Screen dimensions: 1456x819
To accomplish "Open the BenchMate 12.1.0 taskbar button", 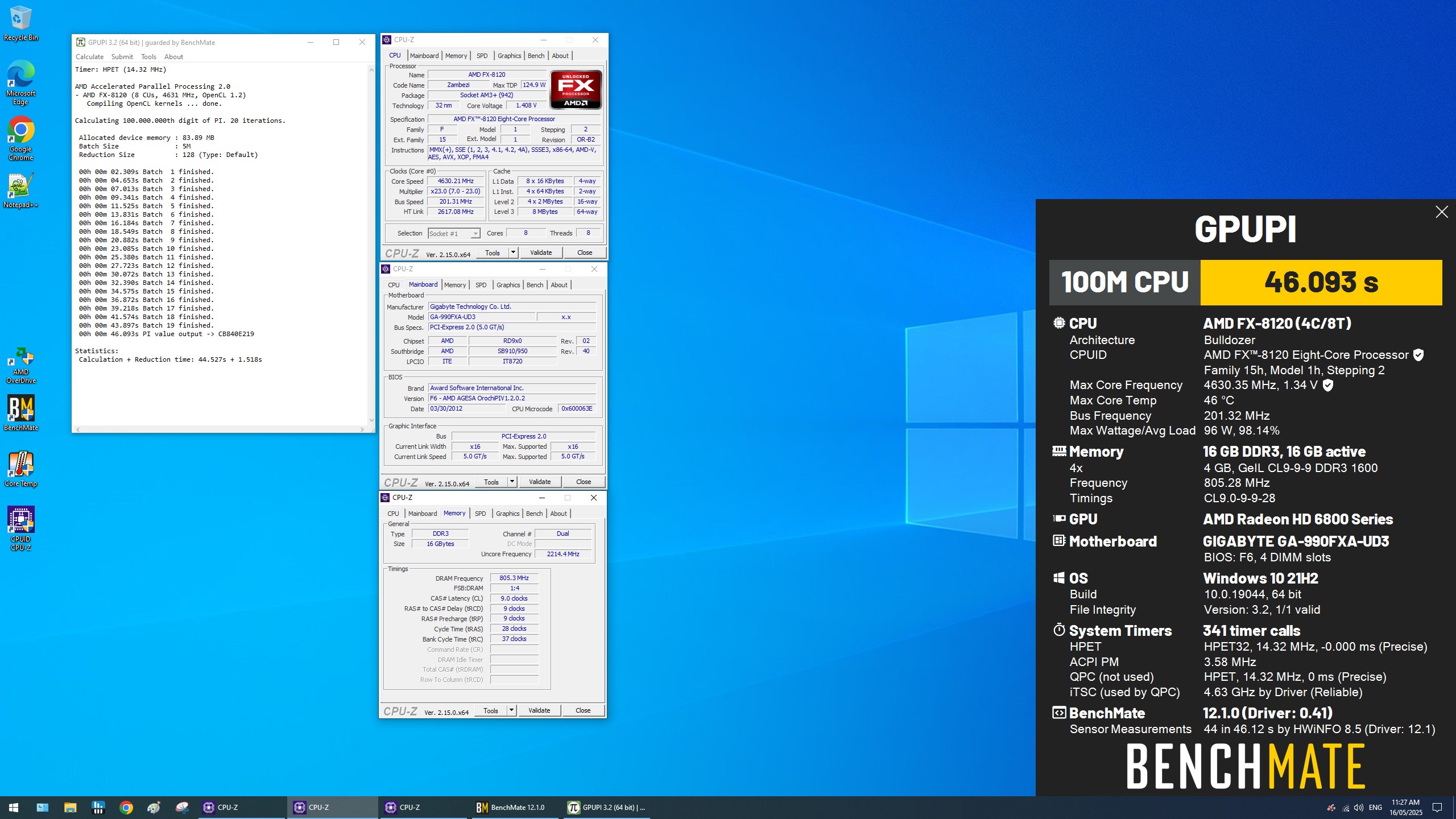I will point(516,807).
